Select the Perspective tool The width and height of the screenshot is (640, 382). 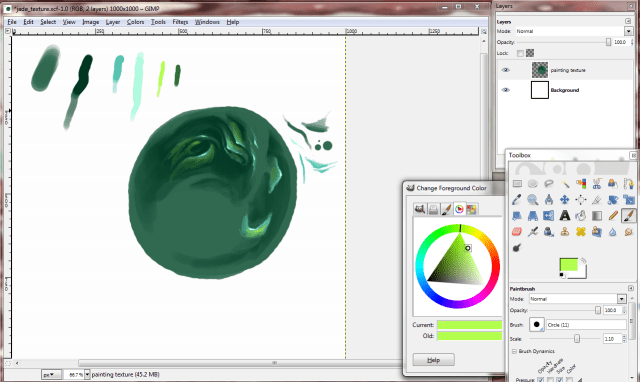click(x=533, y=215)
